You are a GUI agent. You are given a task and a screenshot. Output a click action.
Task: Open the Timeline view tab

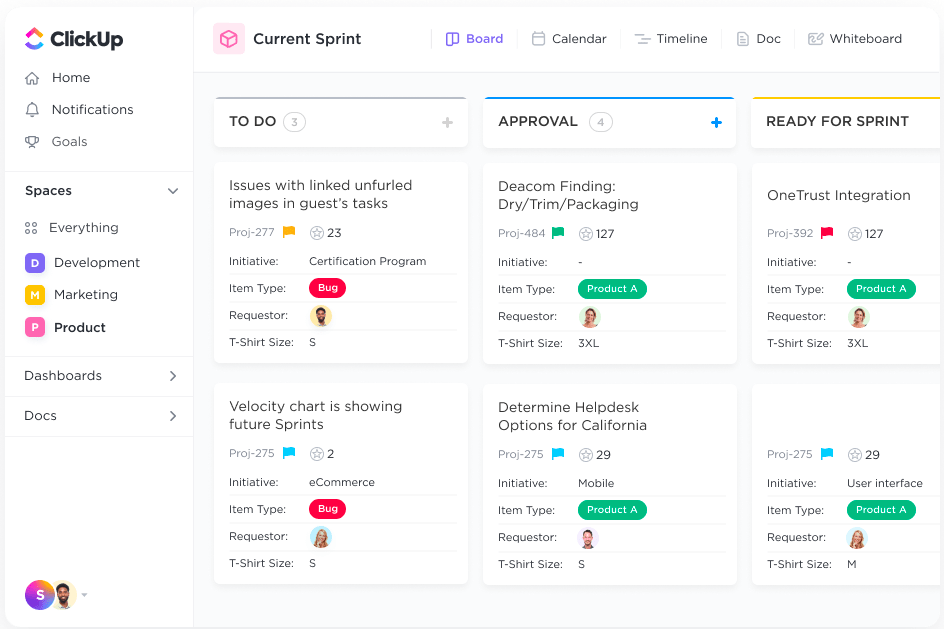(671, 39)
